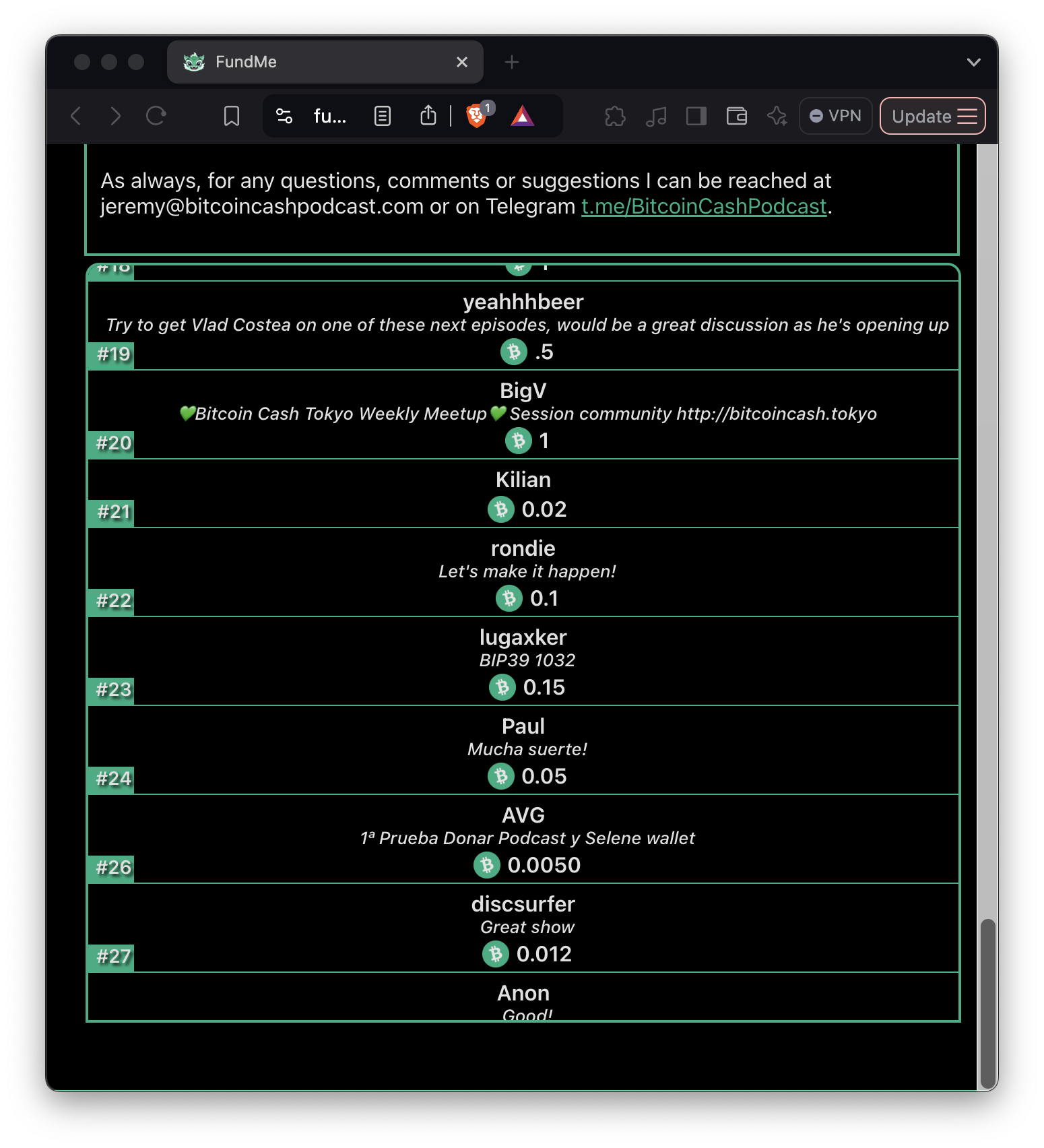The height and width of the screenshot is (1148, 1044).
Task: Open the Extensions puzzle icon
Action: [x=615, y=117]
